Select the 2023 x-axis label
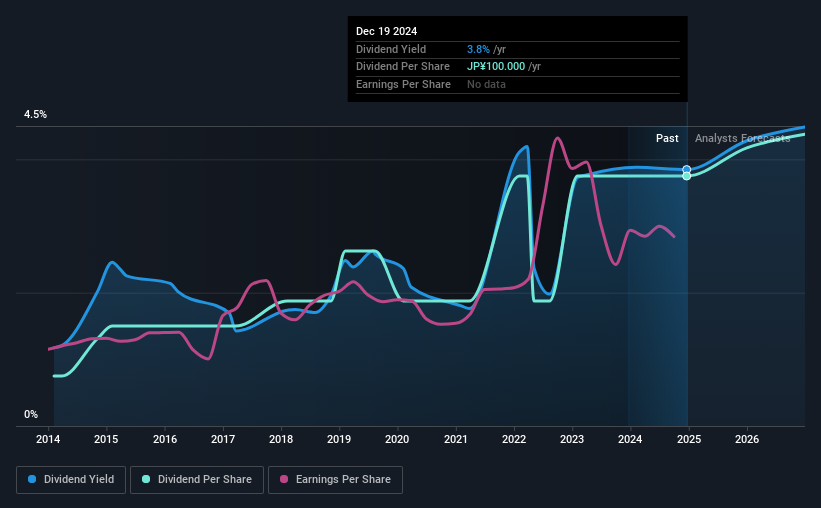The width and height of the screenshot is (821, 508). pyautogui.click(x=572, y=439)
